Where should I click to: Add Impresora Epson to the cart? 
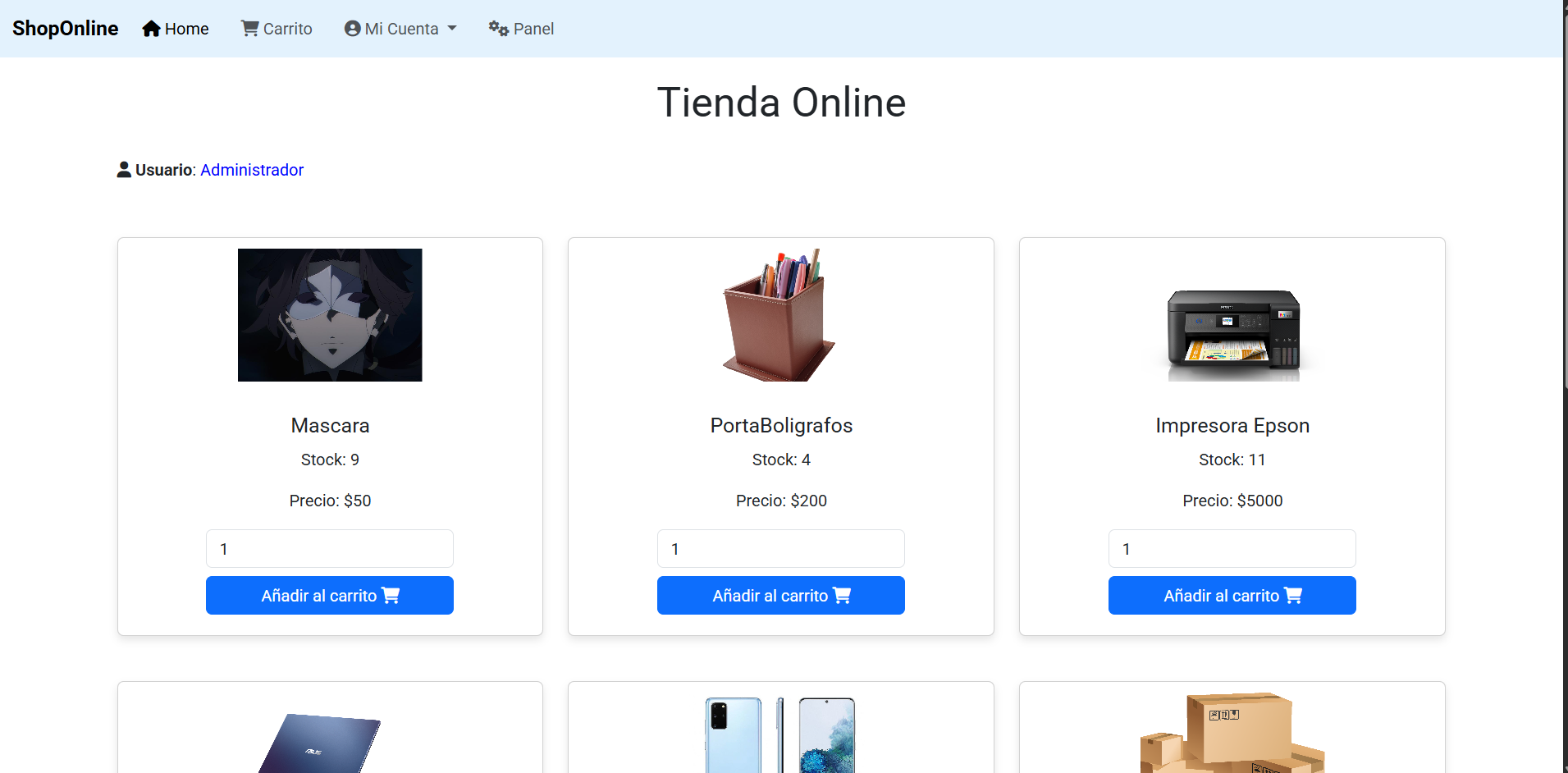tap(1232, 596)
